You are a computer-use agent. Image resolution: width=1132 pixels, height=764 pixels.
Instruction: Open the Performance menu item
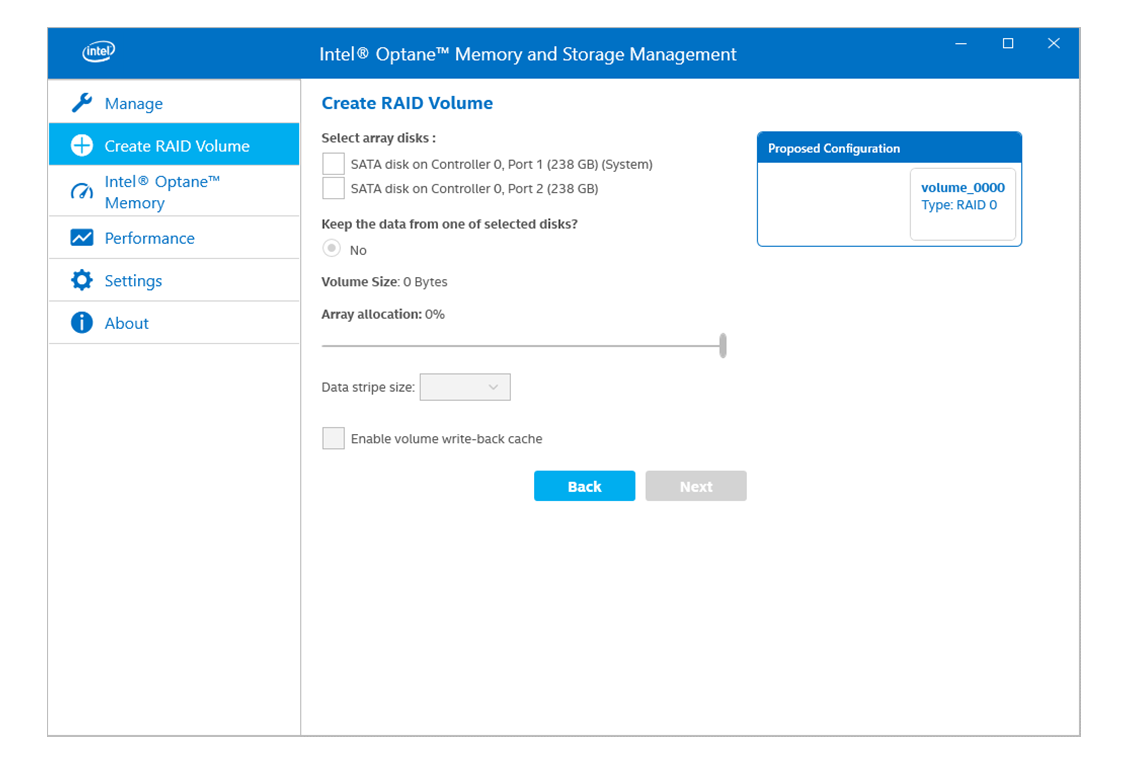[x=149, y=238]
